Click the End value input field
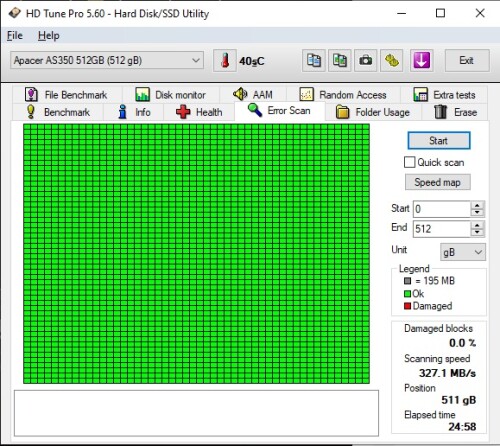This screenshot has height=446, width=500. pyautogui.click(x=442, y=229)
